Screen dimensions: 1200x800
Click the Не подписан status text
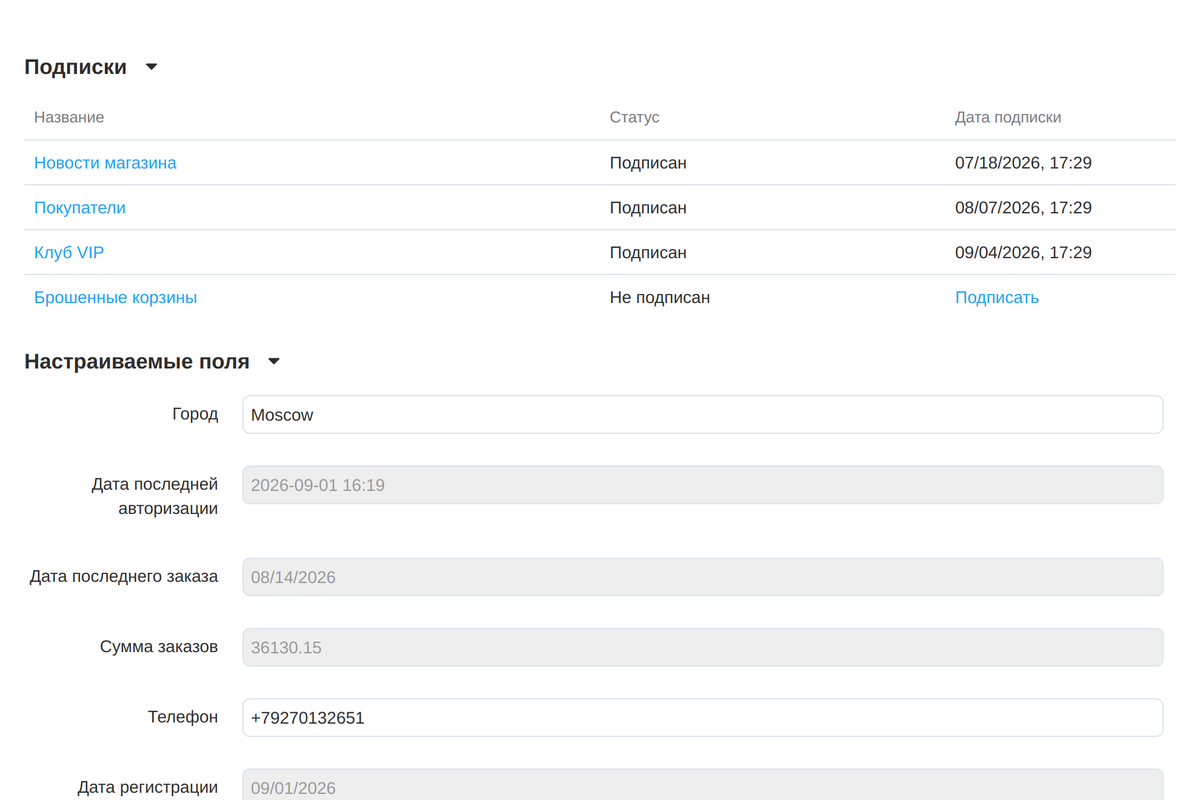[660, 298]
